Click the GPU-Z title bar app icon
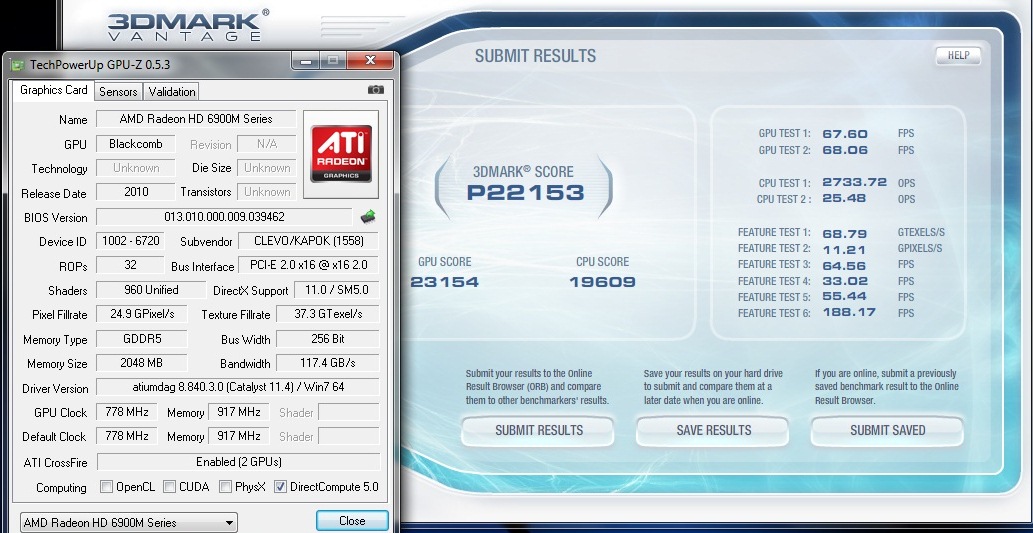This screenshot has width=1033, height=533. (18, 65)
